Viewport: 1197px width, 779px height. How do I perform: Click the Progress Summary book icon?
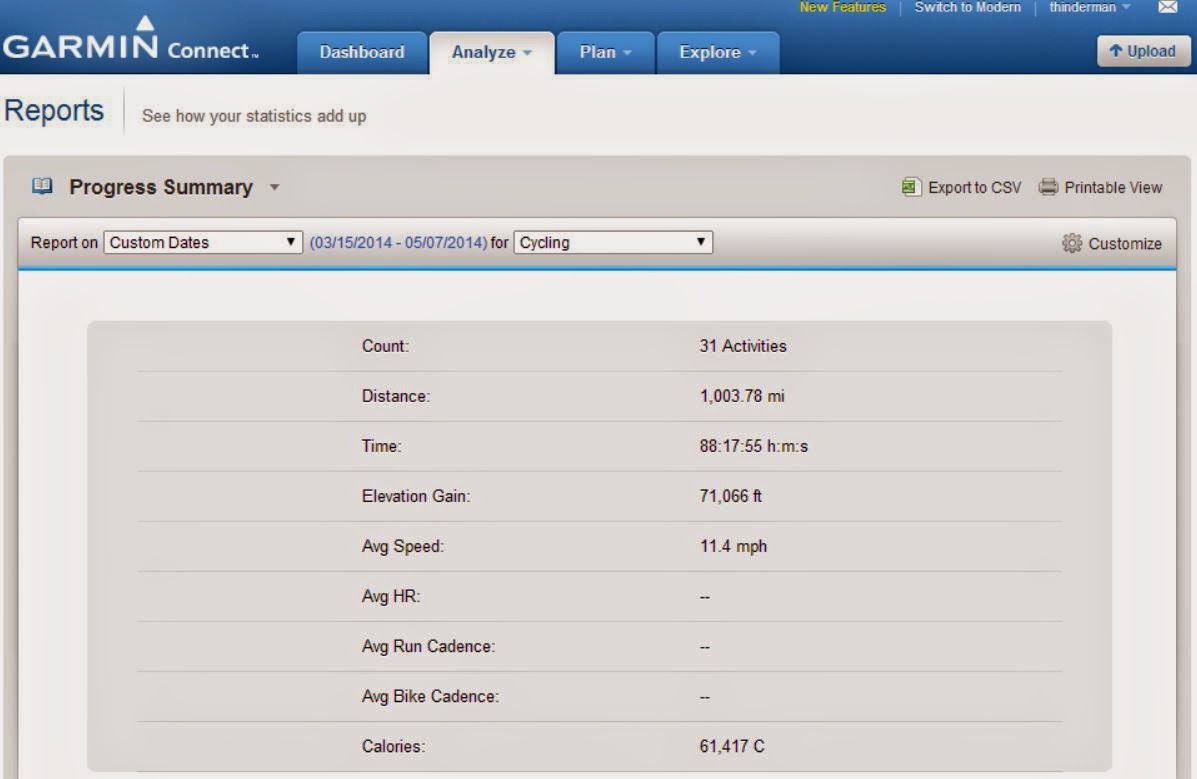[x=42, y=186]
